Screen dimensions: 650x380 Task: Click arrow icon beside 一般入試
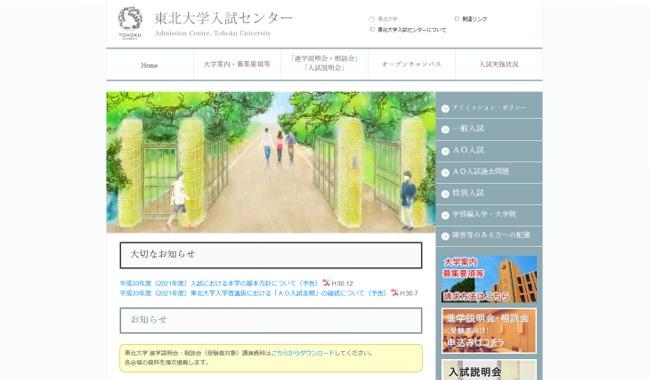pos(445,130)
